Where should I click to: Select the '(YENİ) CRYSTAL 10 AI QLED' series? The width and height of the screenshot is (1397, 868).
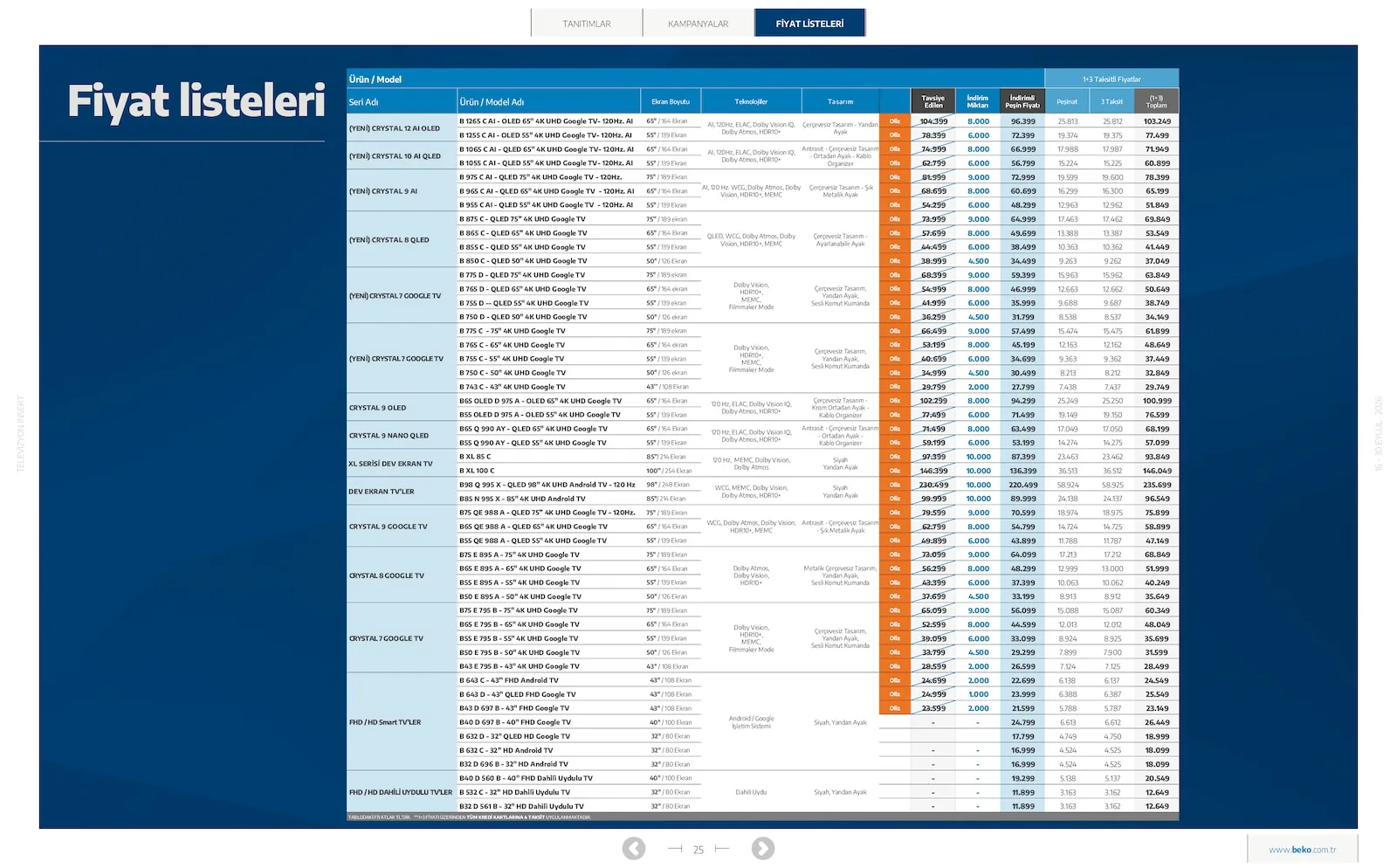[395, 156]
